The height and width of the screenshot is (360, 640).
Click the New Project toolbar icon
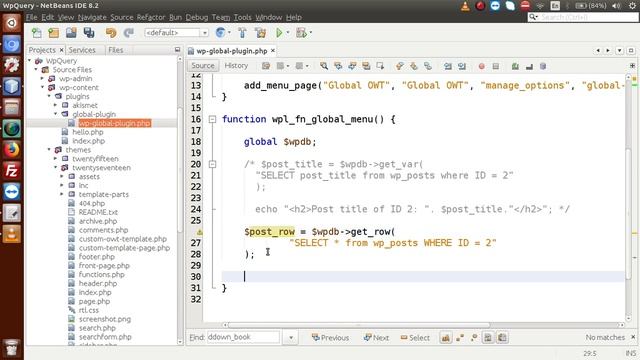(x=53, y=33)
